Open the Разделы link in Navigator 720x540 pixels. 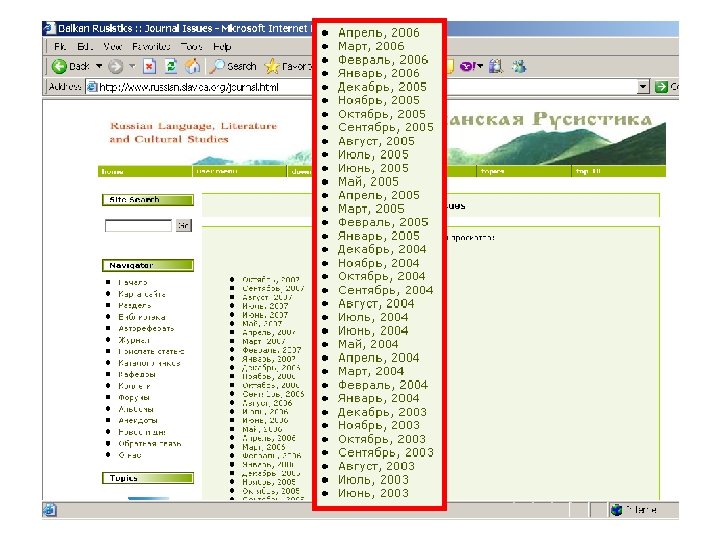point(135,305)
